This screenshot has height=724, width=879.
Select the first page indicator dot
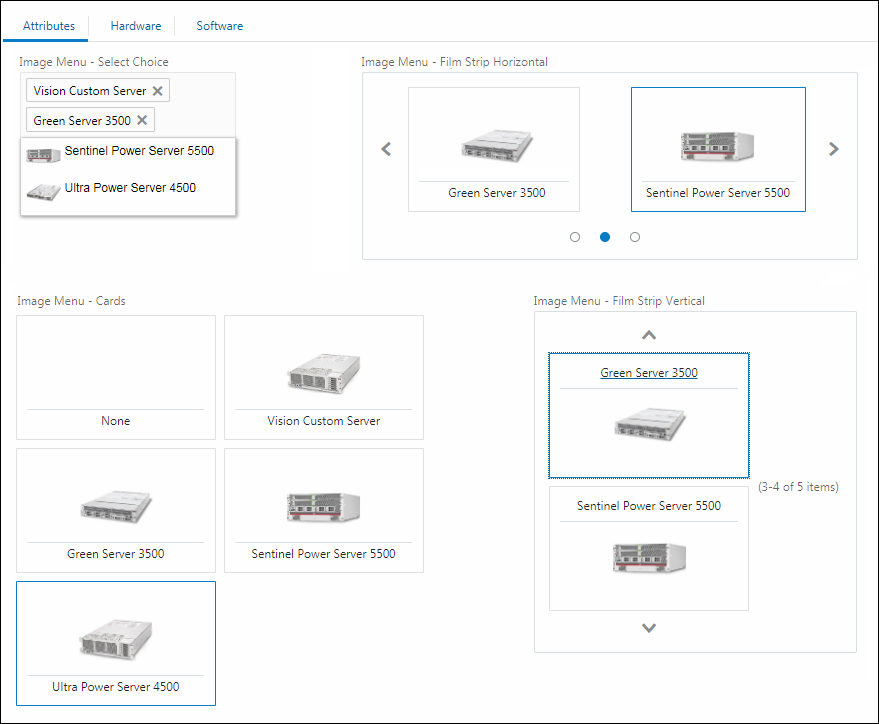(x=574, y=237)
